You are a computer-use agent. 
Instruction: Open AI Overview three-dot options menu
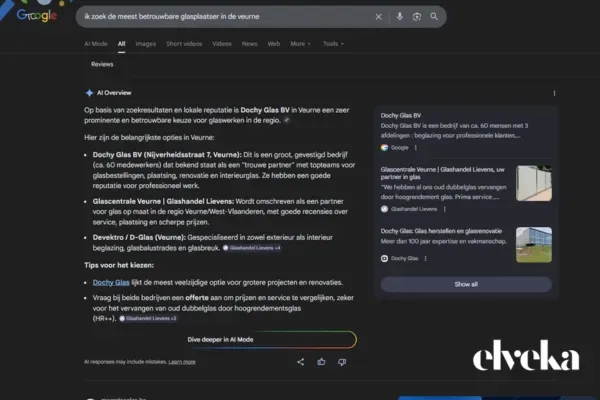pos(554,93)
